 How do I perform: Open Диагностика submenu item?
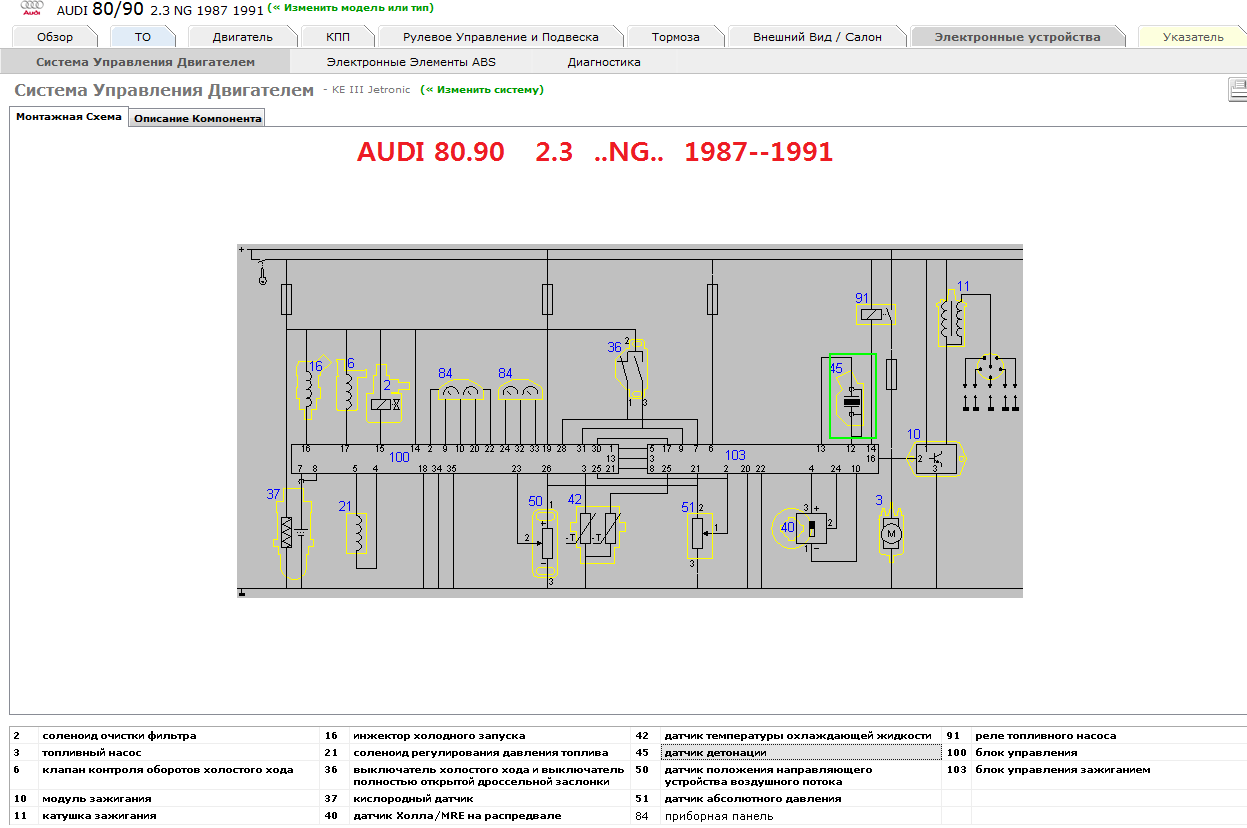(x=604, y=62)
